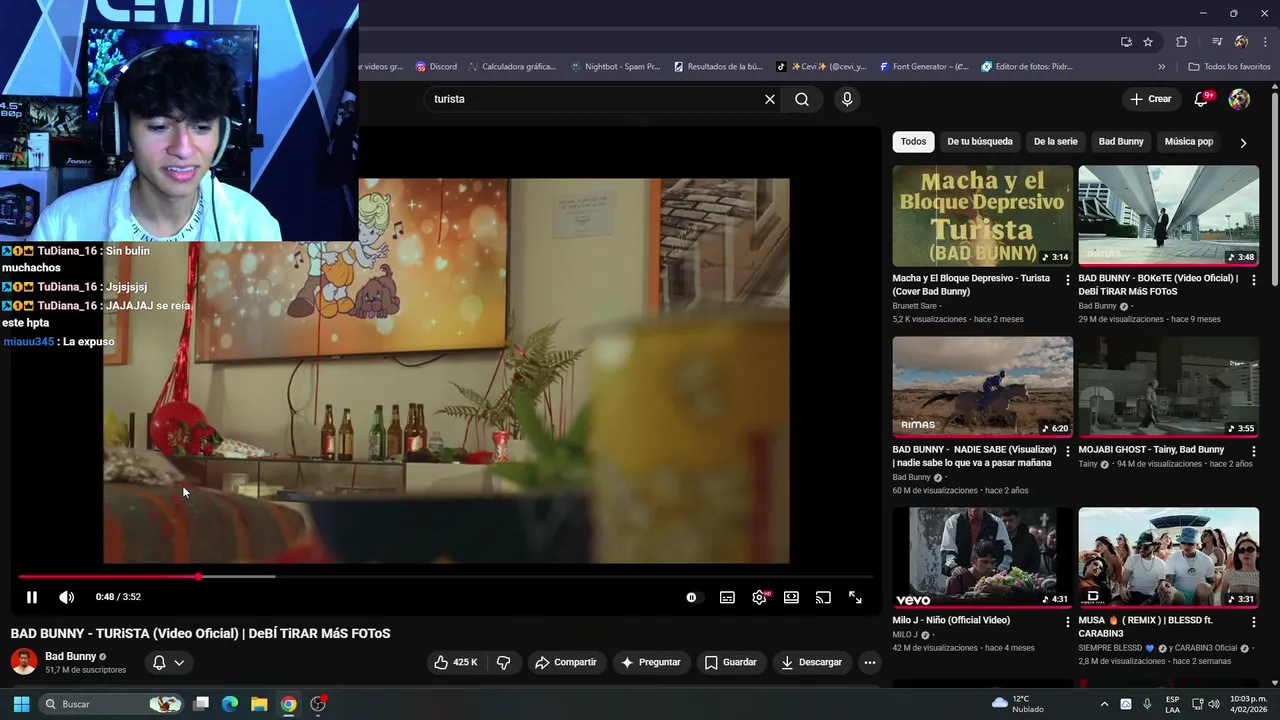1280x720 pixels.
Task: Open the options menu for NADIE SABE video
Action: coord(1067,451)
